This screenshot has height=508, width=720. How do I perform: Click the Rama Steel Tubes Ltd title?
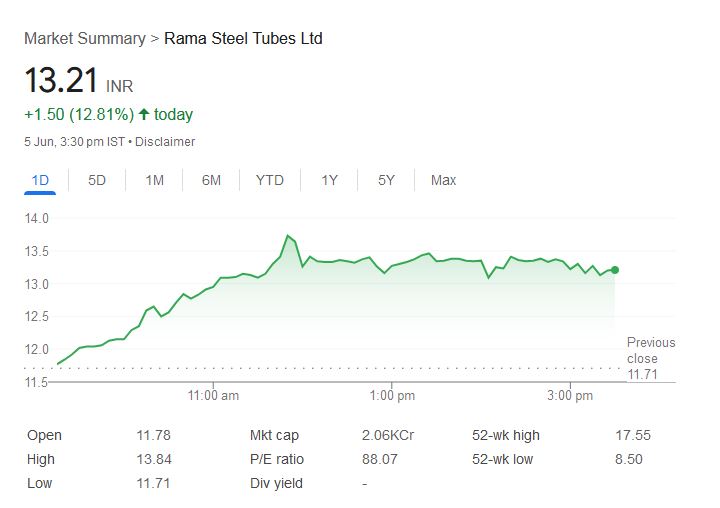coord(243,38)
